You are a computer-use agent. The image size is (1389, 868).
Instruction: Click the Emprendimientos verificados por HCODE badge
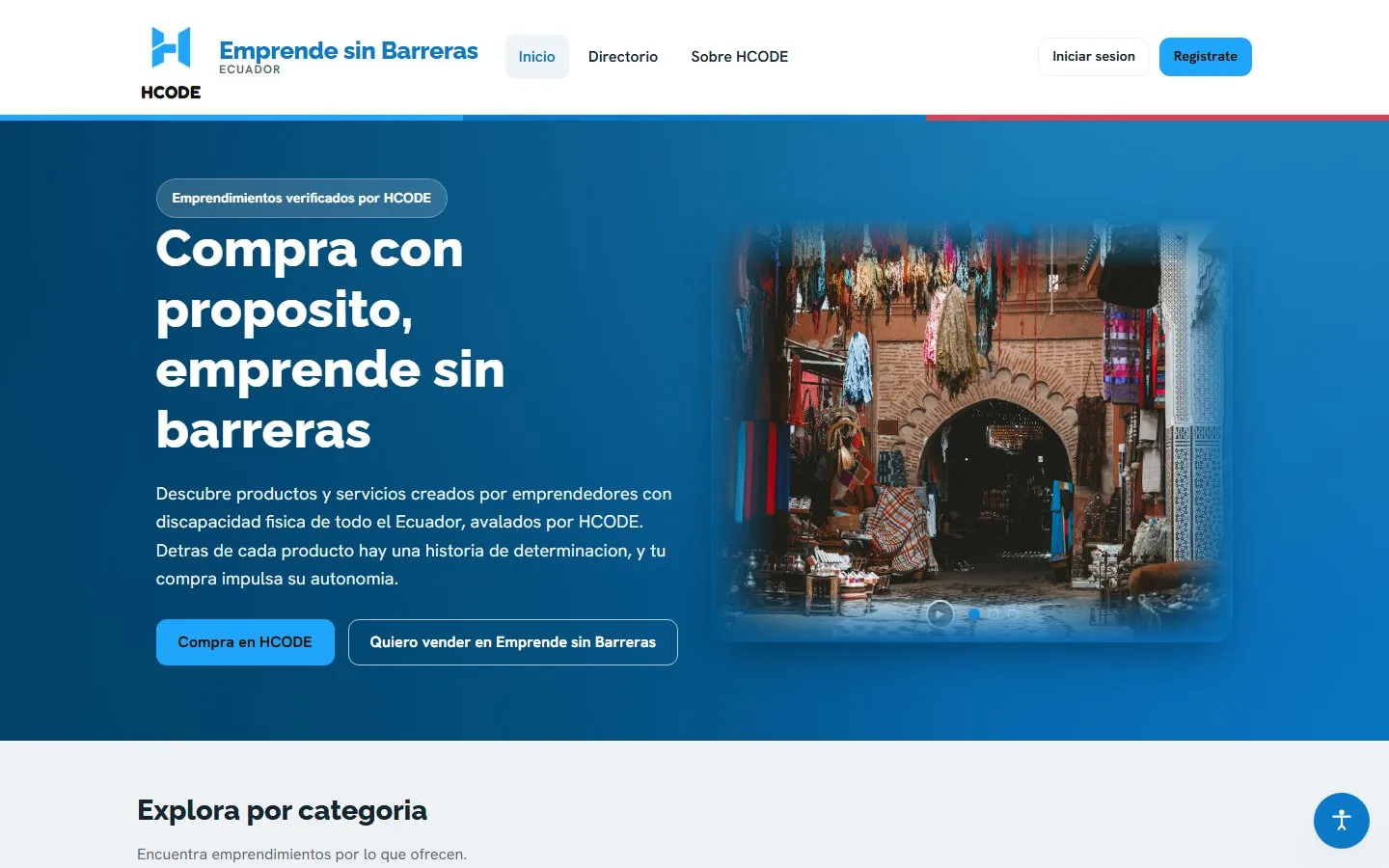[302, 198]
